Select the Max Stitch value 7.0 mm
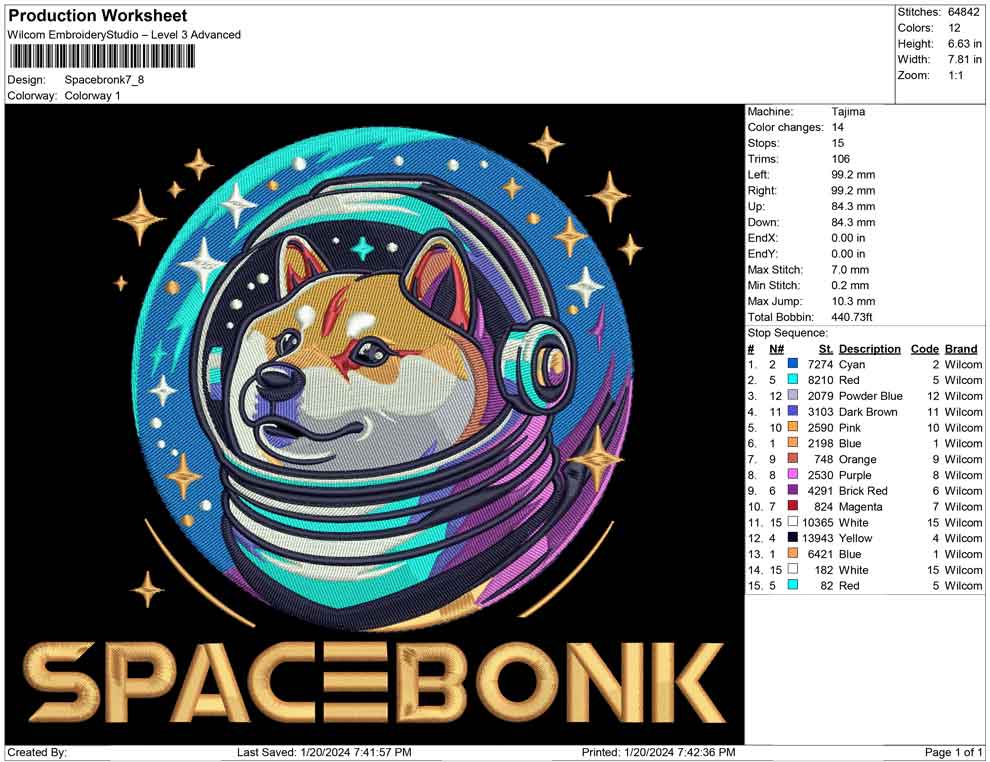This screenshot has height=762, width=990. (850, 270)
